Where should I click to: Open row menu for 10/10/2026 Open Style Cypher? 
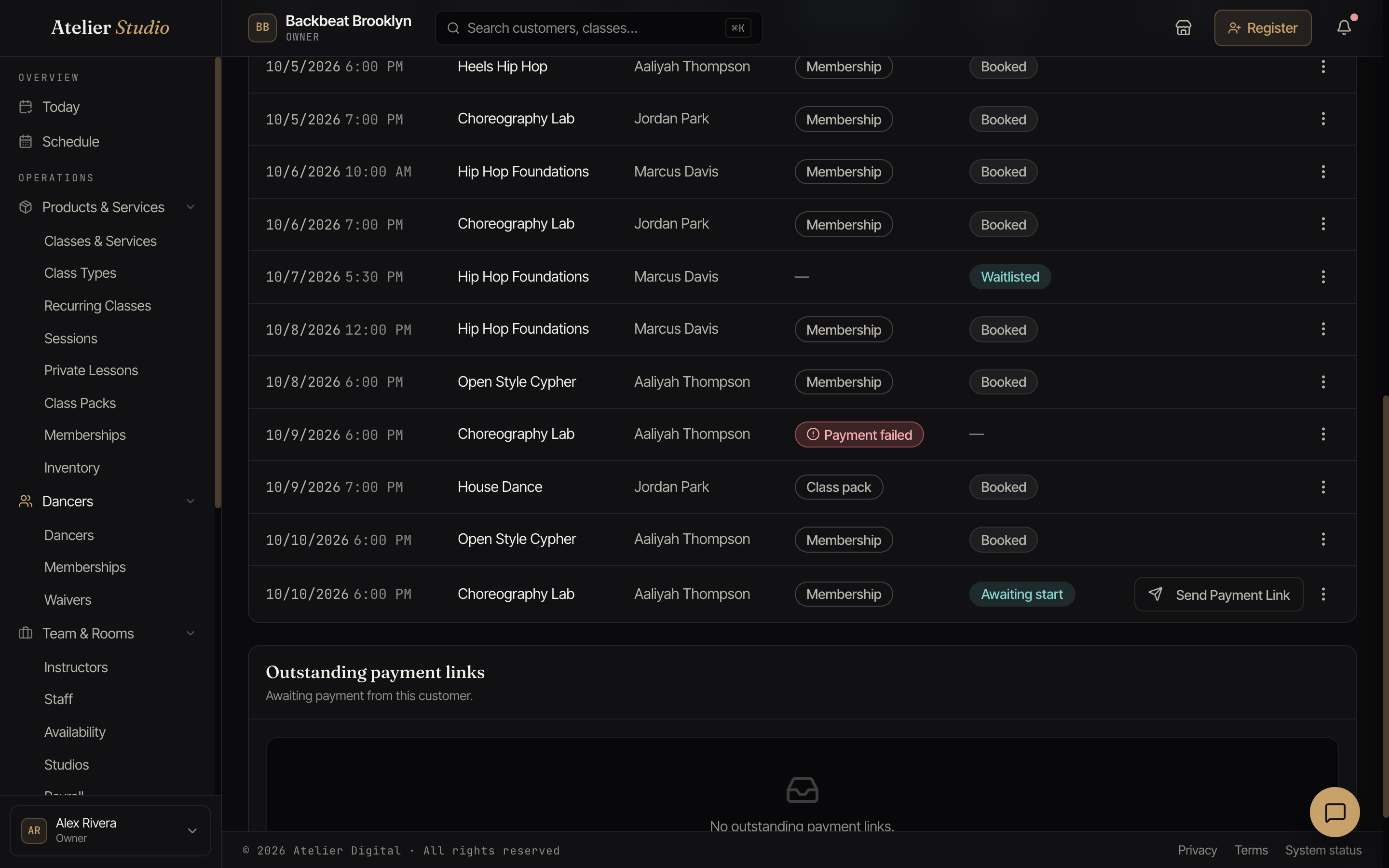coord(1323,539)
